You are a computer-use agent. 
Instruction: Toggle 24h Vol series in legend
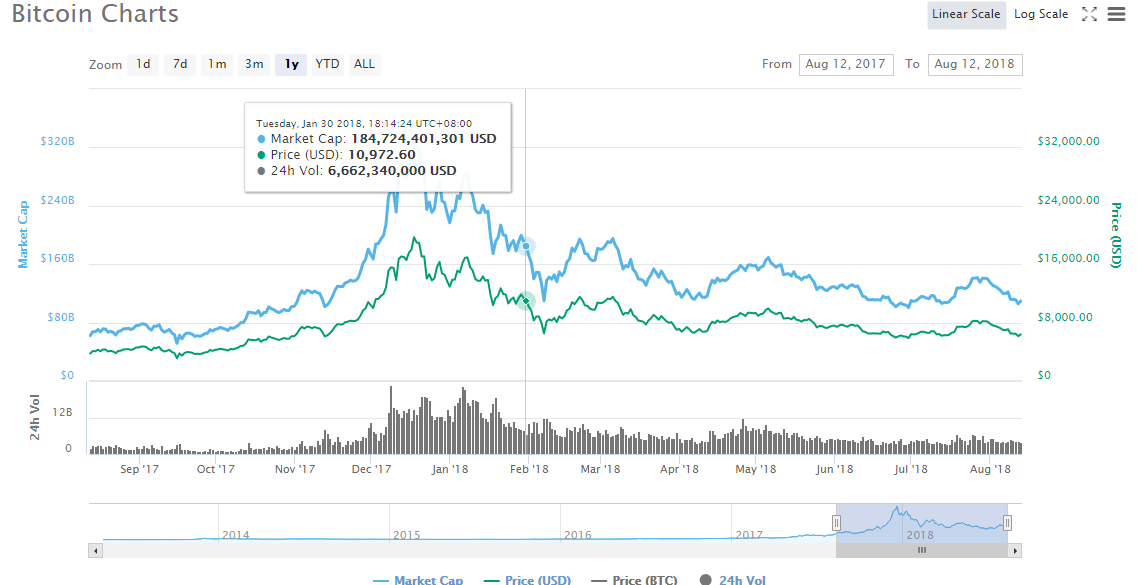732,580
